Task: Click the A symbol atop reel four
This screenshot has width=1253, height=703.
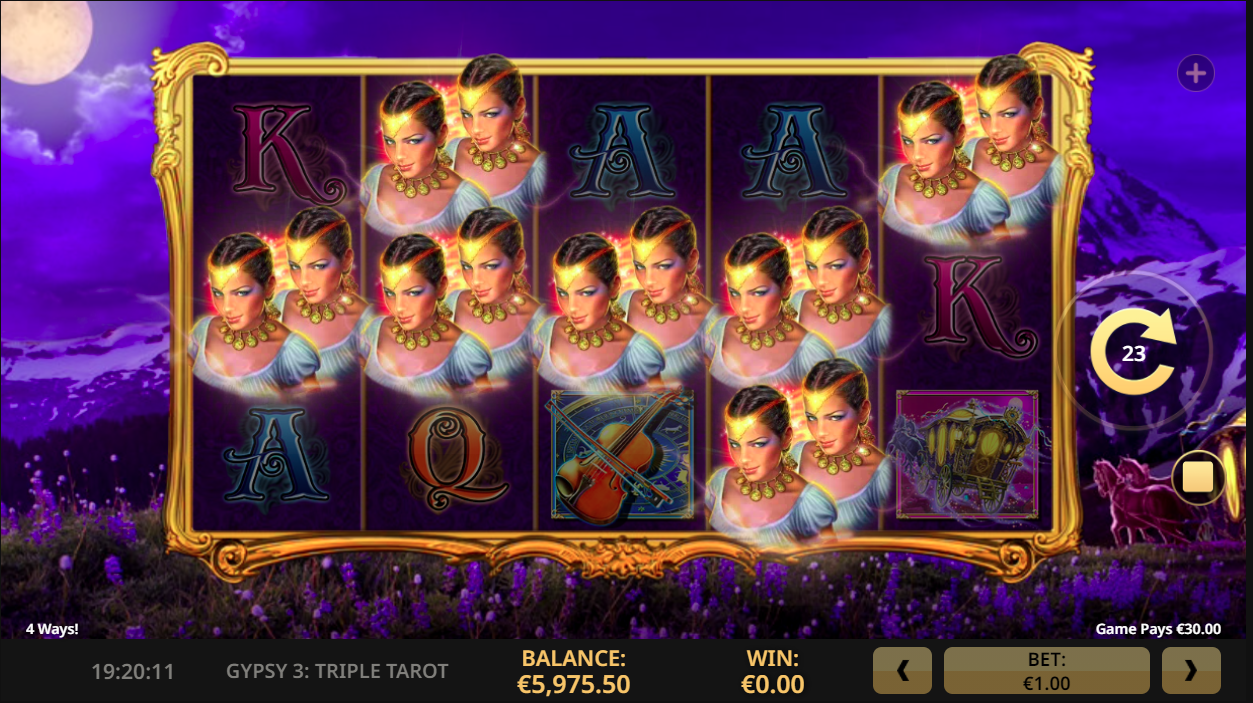Action: (794, 149)
